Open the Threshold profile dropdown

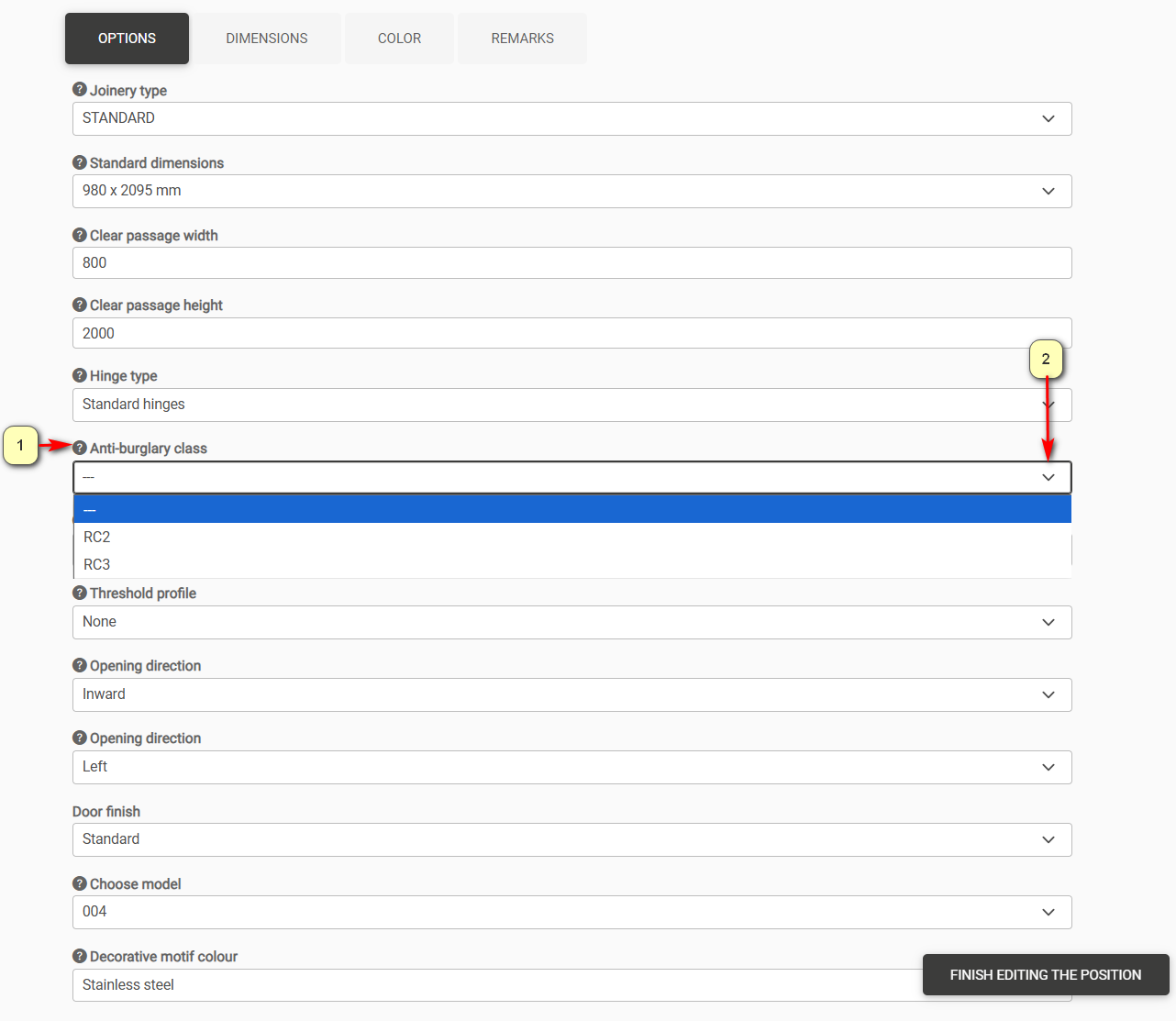[571, 622]
